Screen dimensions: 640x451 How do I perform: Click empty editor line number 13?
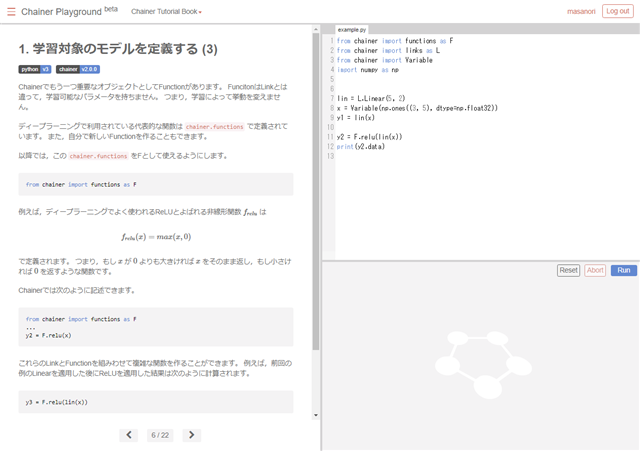[x=330, y=156]
